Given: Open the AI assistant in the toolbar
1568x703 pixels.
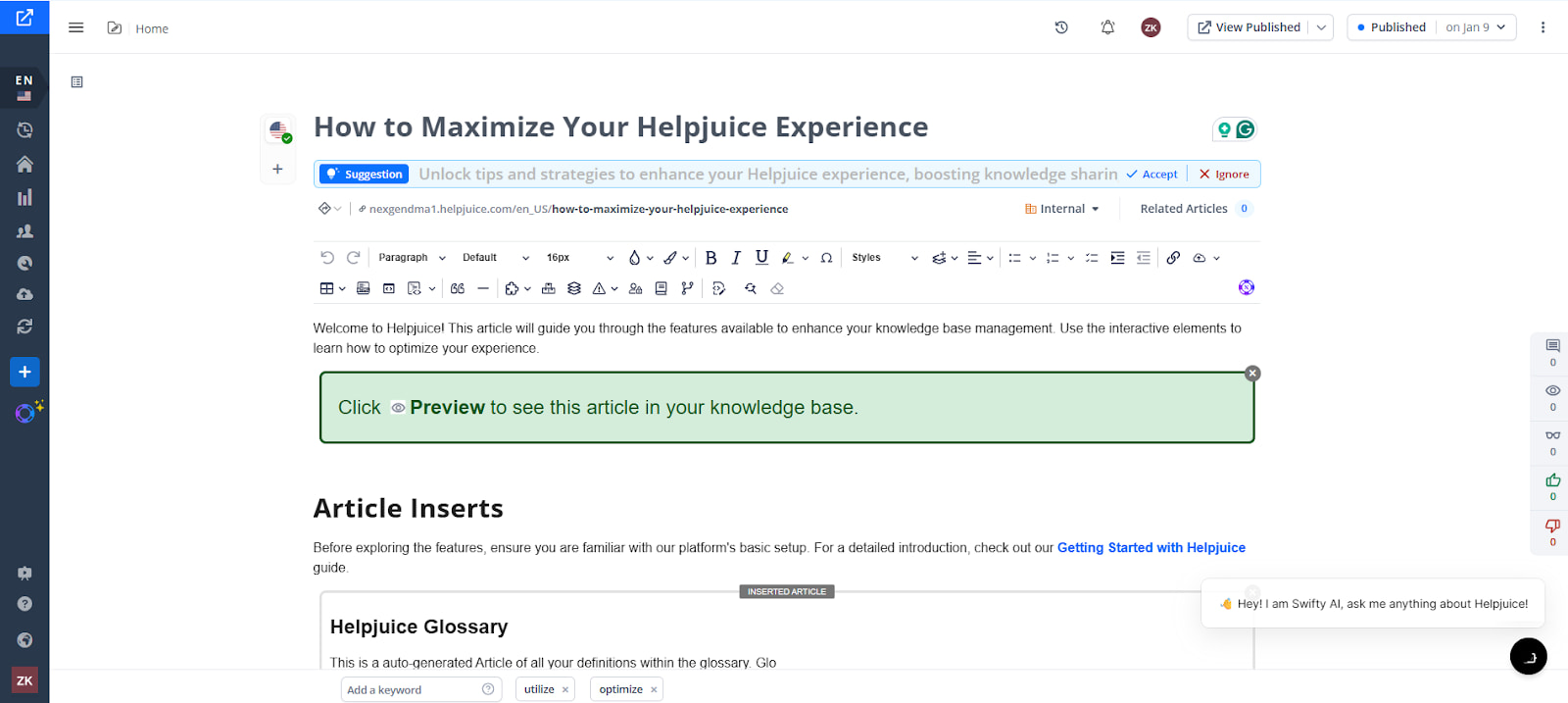Looking at the screenshot, I should [x=1247, y=287].
